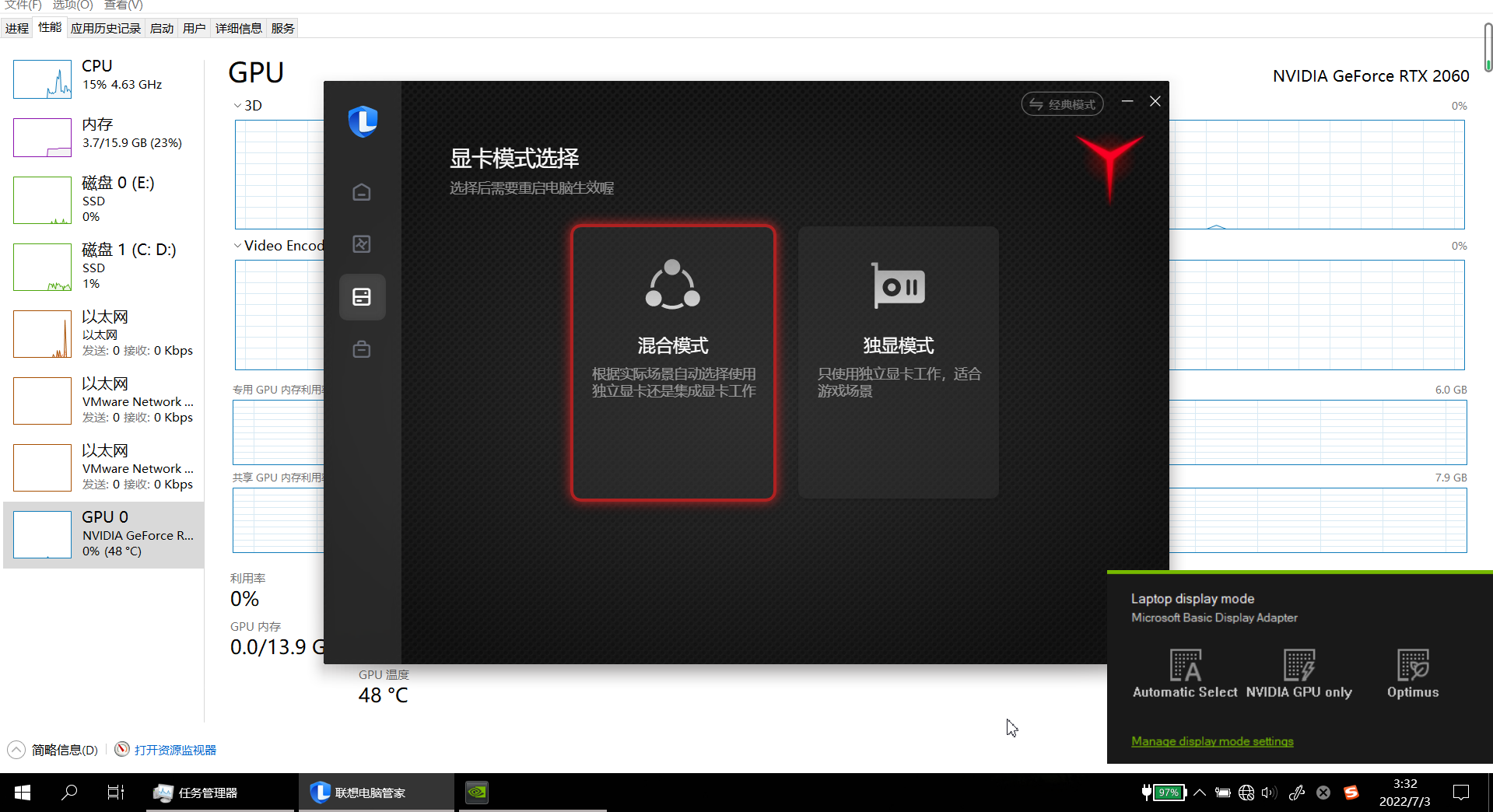This screenshot has height=812, width=1493.
Task: Open 查看(V) menu in Task Manager
Action: [x=124, y=5]
